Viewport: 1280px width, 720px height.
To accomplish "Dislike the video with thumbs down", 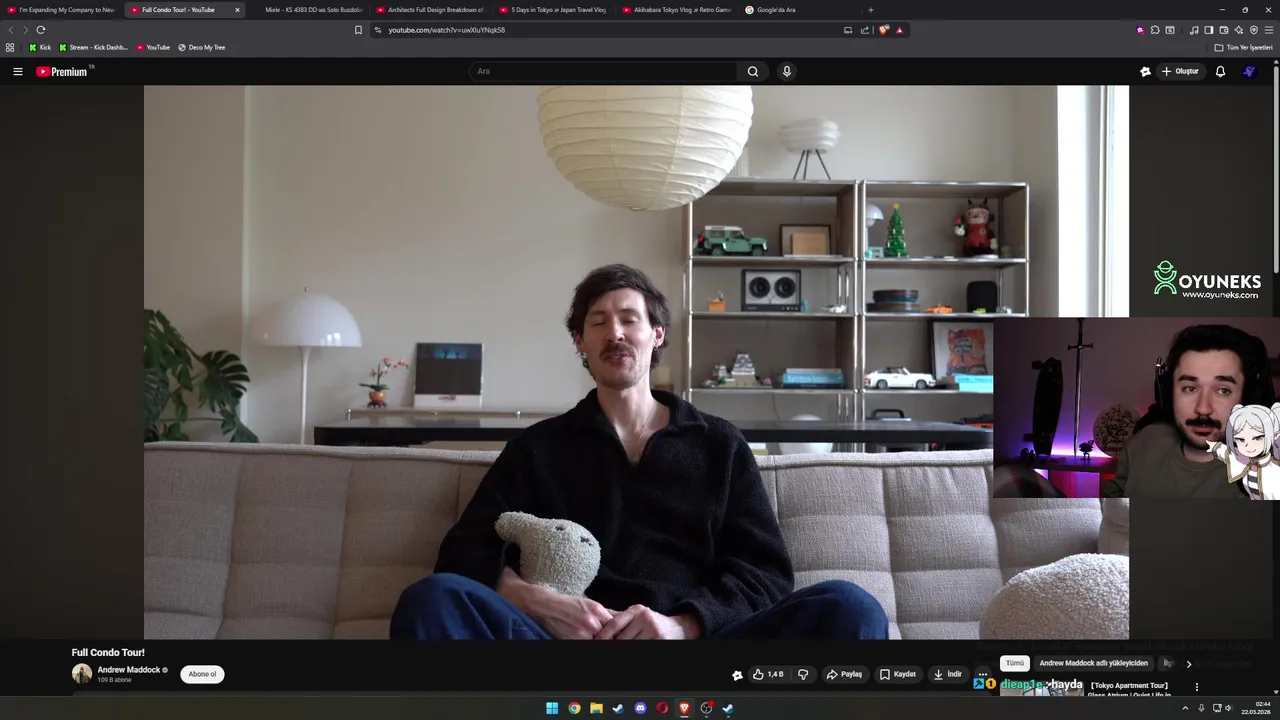I will point(803,675).
